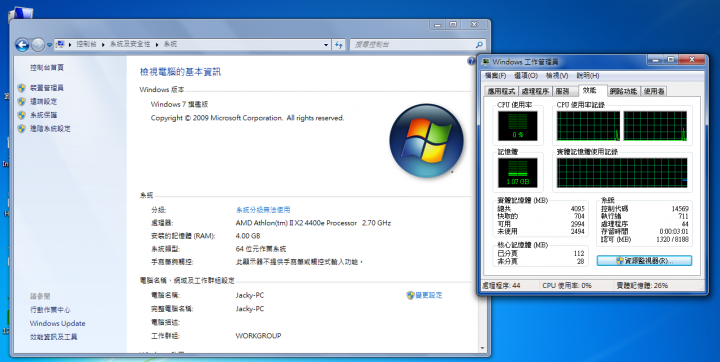The width and height of the screenshot is (720, 362).
Task: Click the magnifier icon in search box
Action: point(479,45)
